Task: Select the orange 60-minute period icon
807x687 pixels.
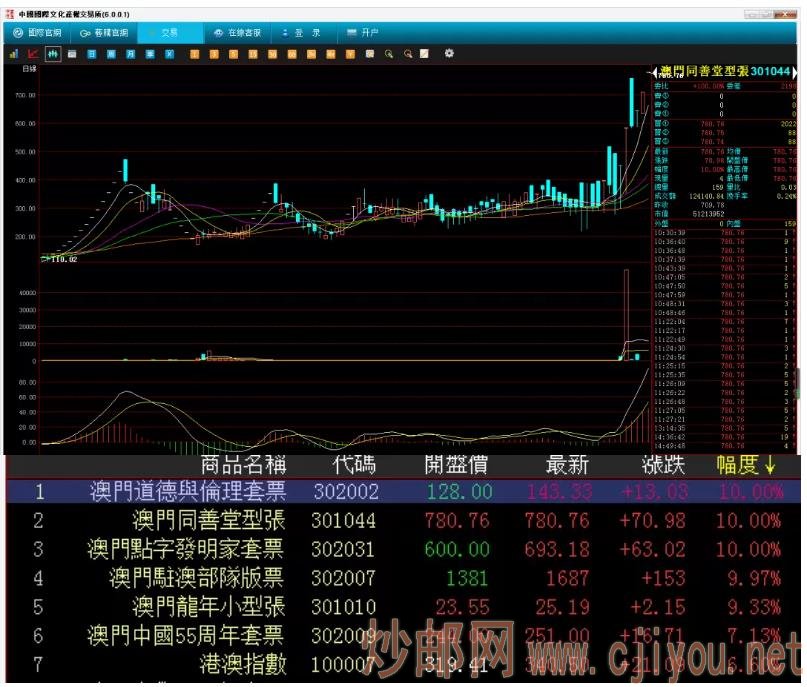Action: pos(292,54)
